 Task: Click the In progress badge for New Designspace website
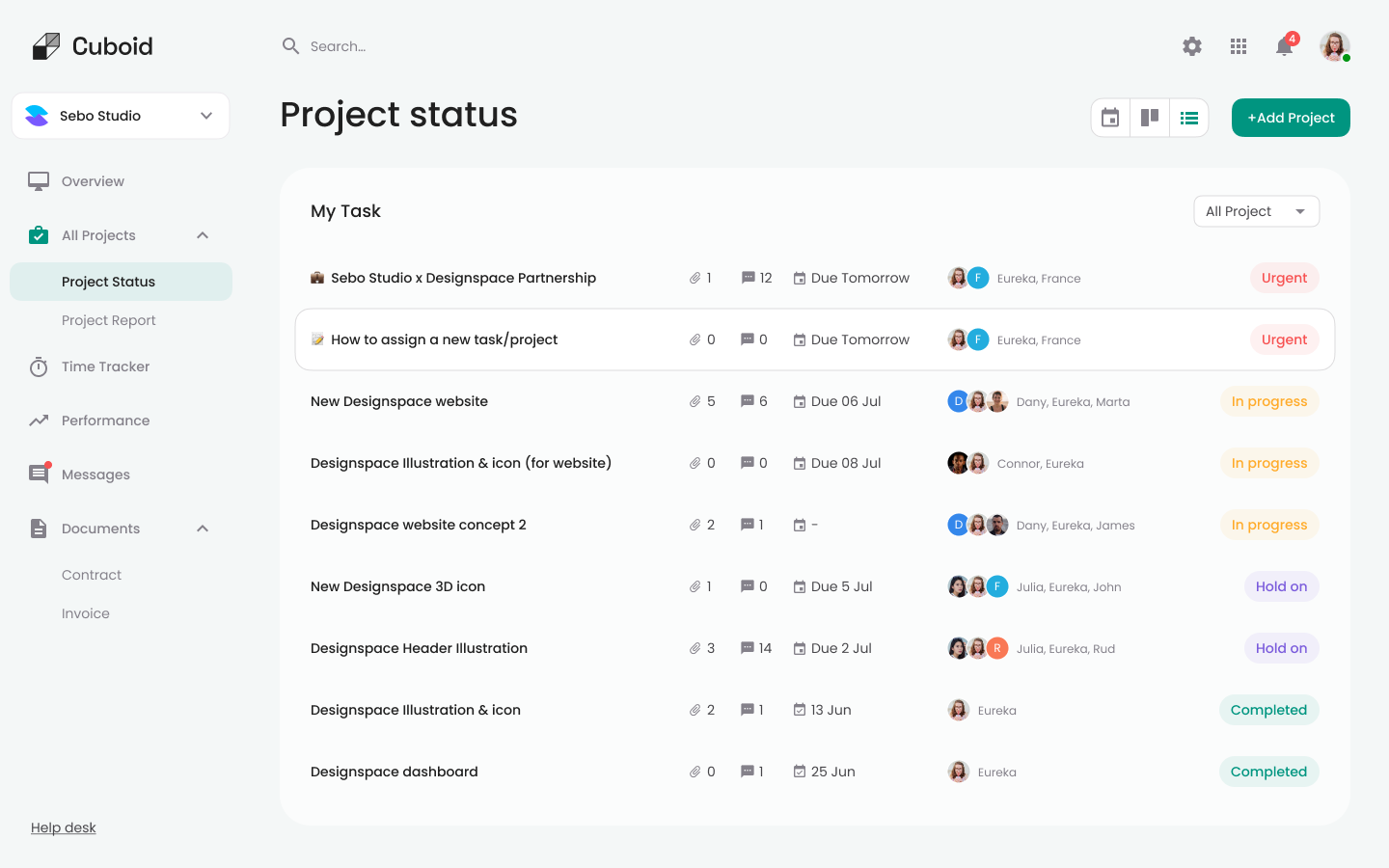pos(1268,401)
